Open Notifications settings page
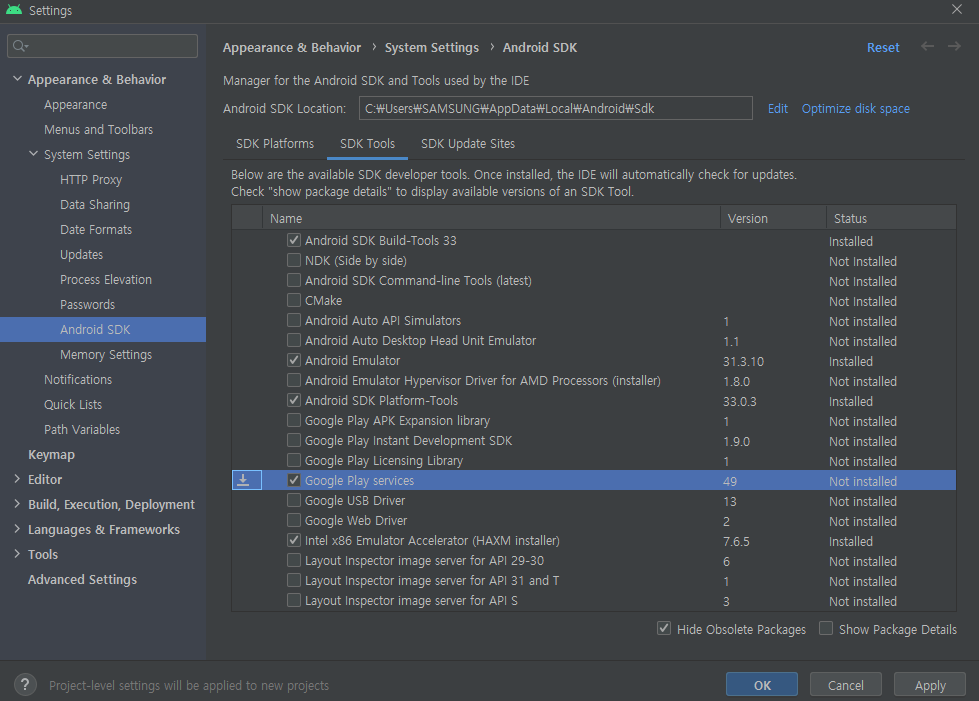This screenshot has width=979, height=701. (x=78, y=379)
